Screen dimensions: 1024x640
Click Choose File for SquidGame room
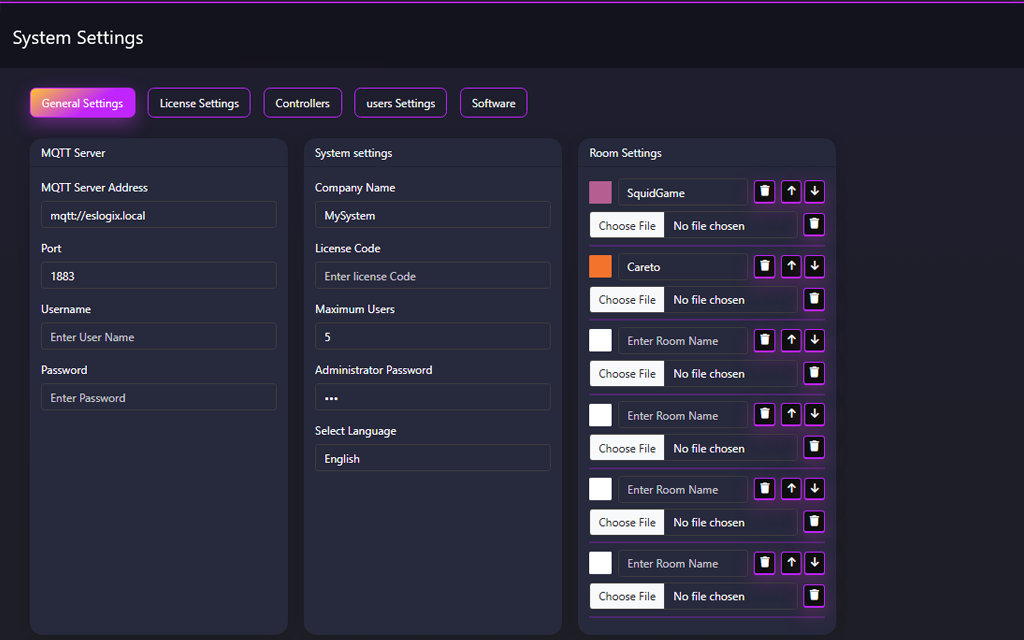(x=627, y=226)
